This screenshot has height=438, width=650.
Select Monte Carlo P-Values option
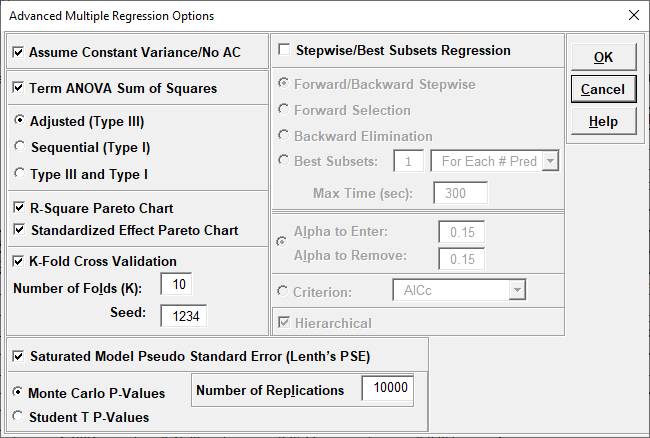coord(18,392)
